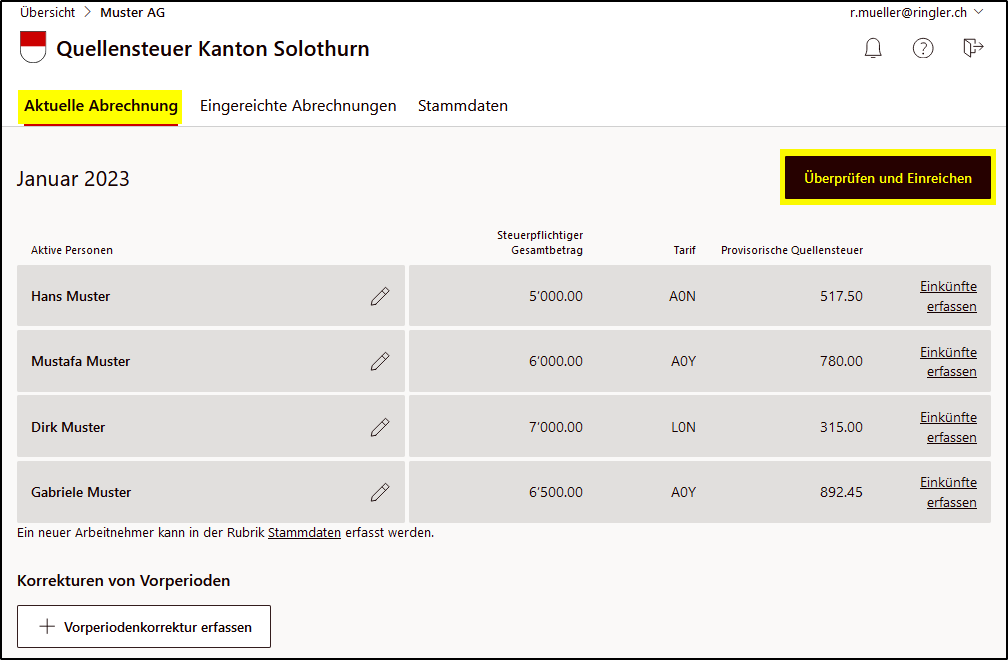Click Einkünfte erfassen for Dirk Muster
The width and height of the screenshot is (1008, 660).
pyautogui.click(x=948, y=427)
